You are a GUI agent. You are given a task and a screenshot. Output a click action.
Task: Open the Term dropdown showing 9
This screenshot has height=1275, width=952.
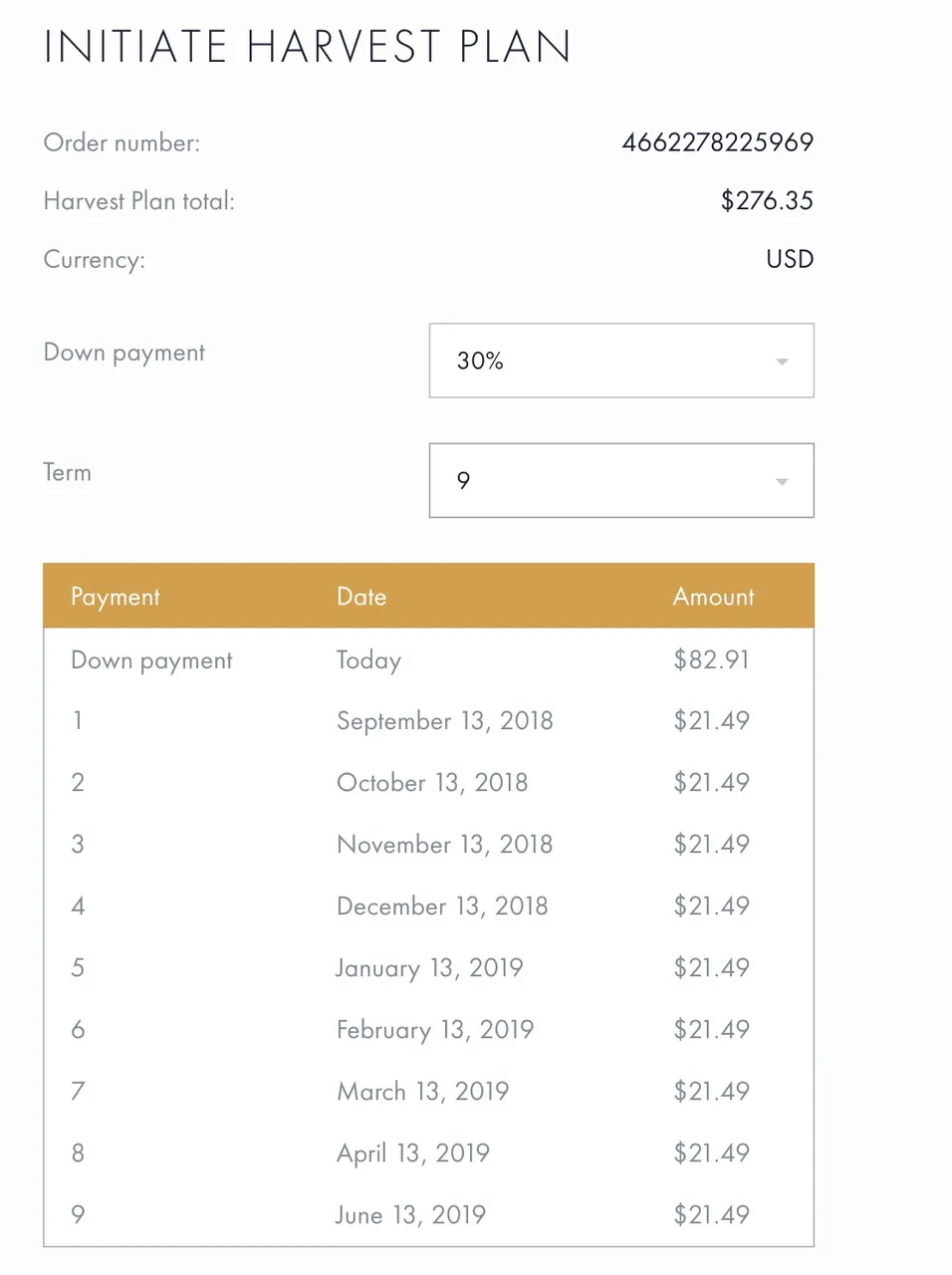pos(621,481)
